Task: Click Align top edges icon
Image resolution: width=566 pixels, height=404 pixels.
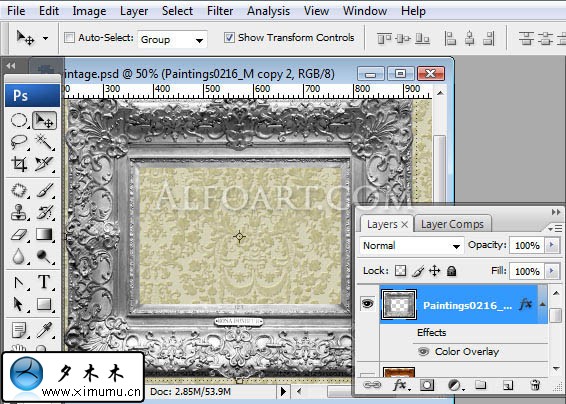Action: point(384,38)
